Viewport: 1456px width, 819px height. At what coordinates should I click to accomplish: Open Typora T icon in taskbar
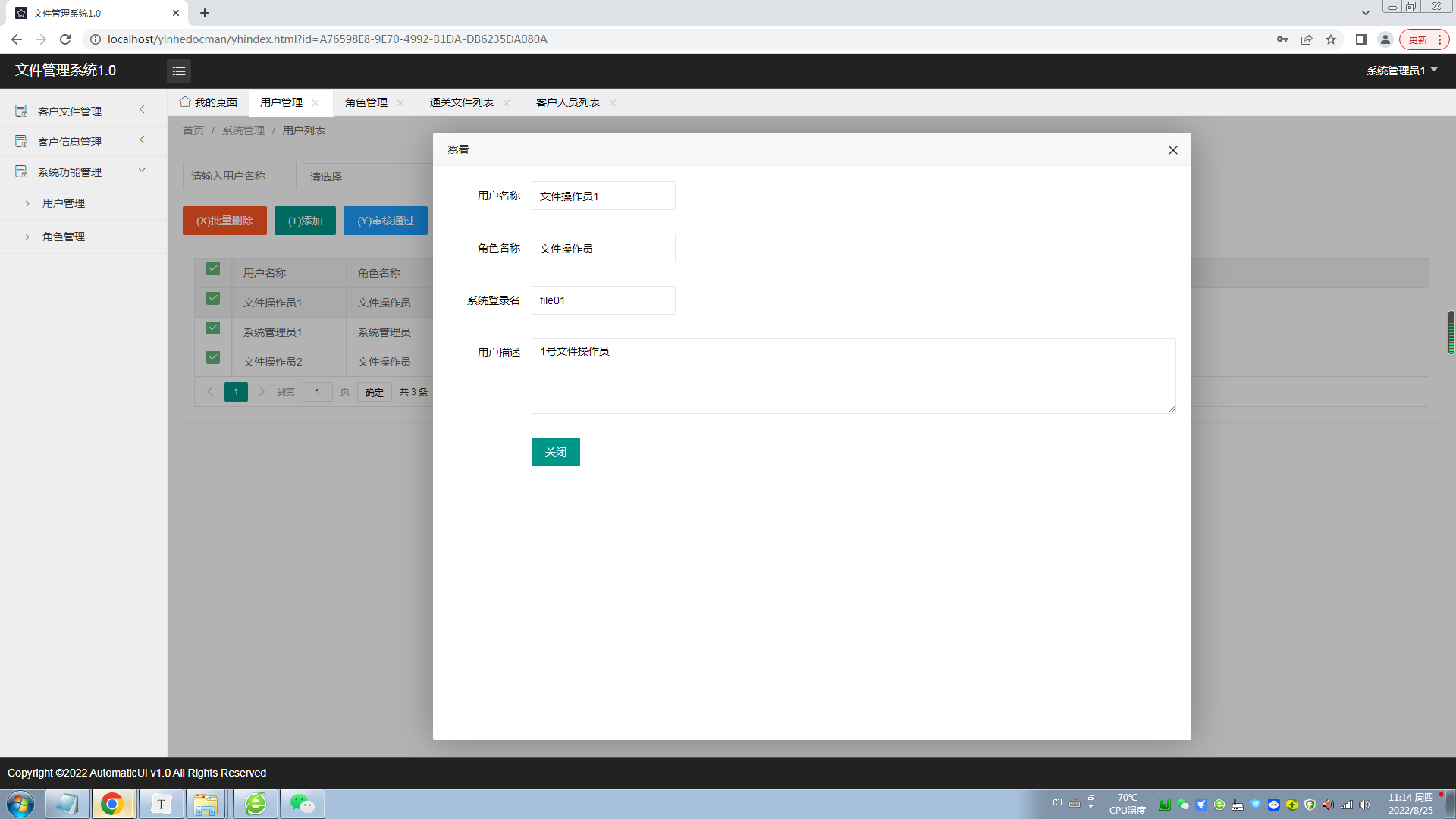click(x=161, y=804)
